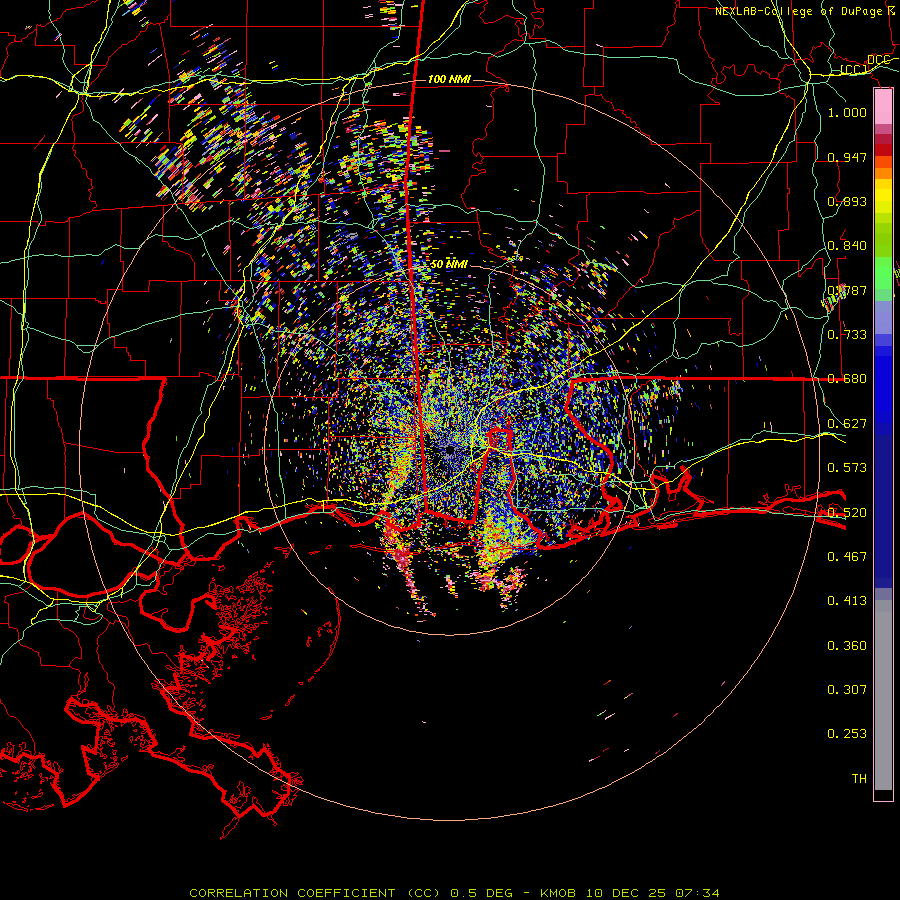Click the 50 NMI range ring label
Viewport: 900px width, 900px height.
pyautogui.click(x=449, y=265)
